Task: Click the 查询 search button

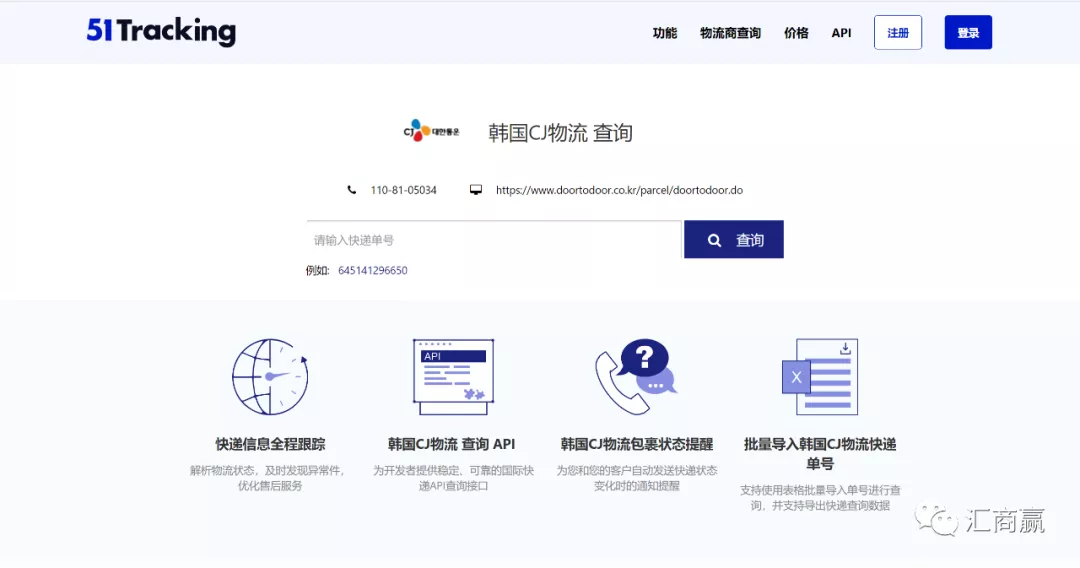Action: [734, 240]
